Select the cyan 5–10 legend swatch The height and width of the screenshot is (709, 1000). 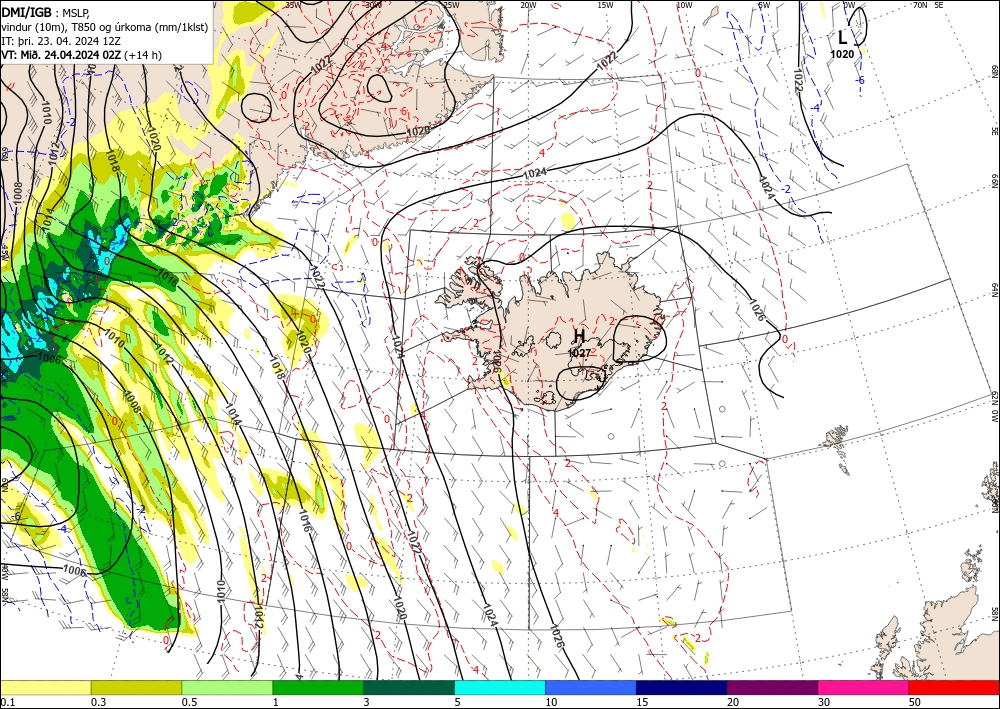(500, 687)
